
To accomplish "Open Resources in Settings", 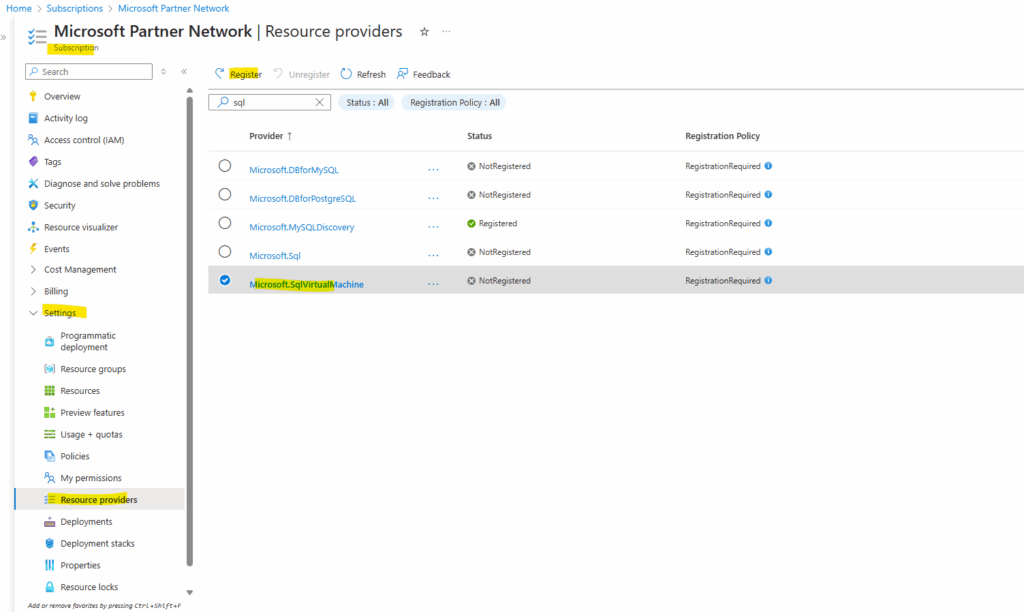I will (x=80, y=391).
